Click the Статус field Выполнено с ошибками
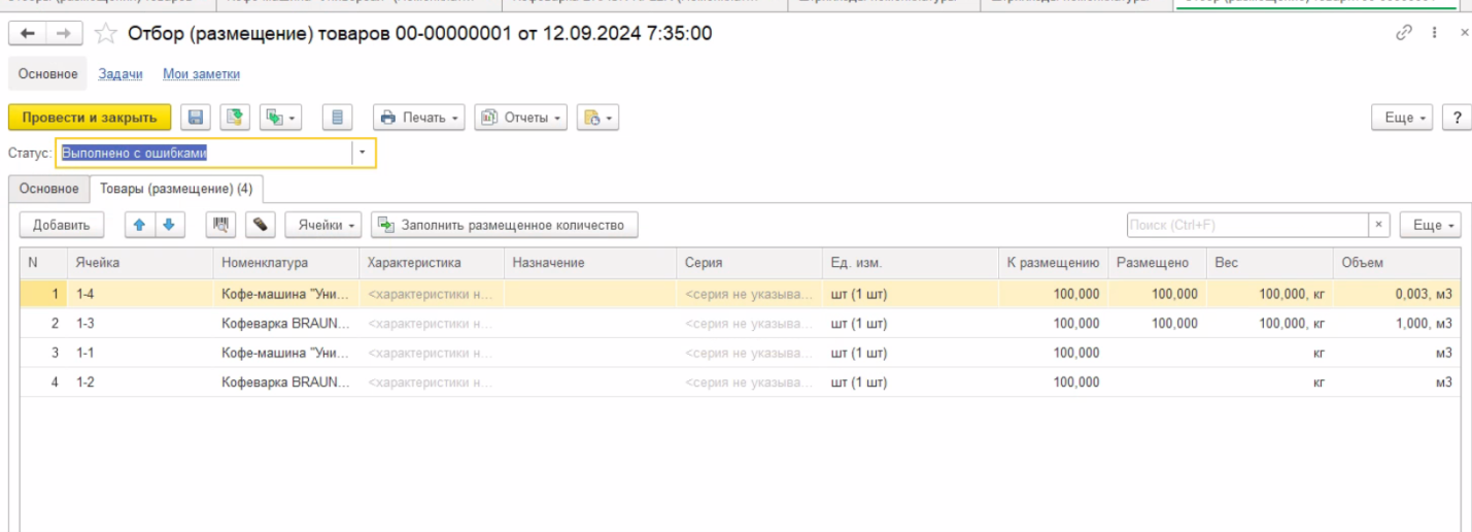Viewport: 1472px width, 532px height. [x=204, y=153]
